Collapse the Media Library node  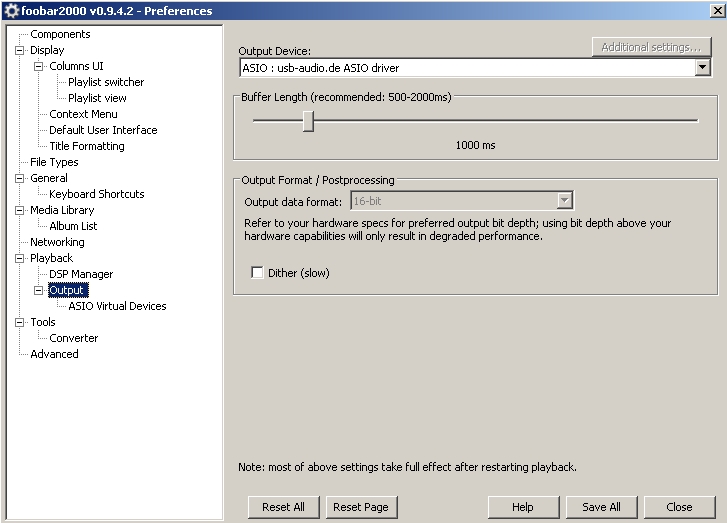tap(19, 210)
